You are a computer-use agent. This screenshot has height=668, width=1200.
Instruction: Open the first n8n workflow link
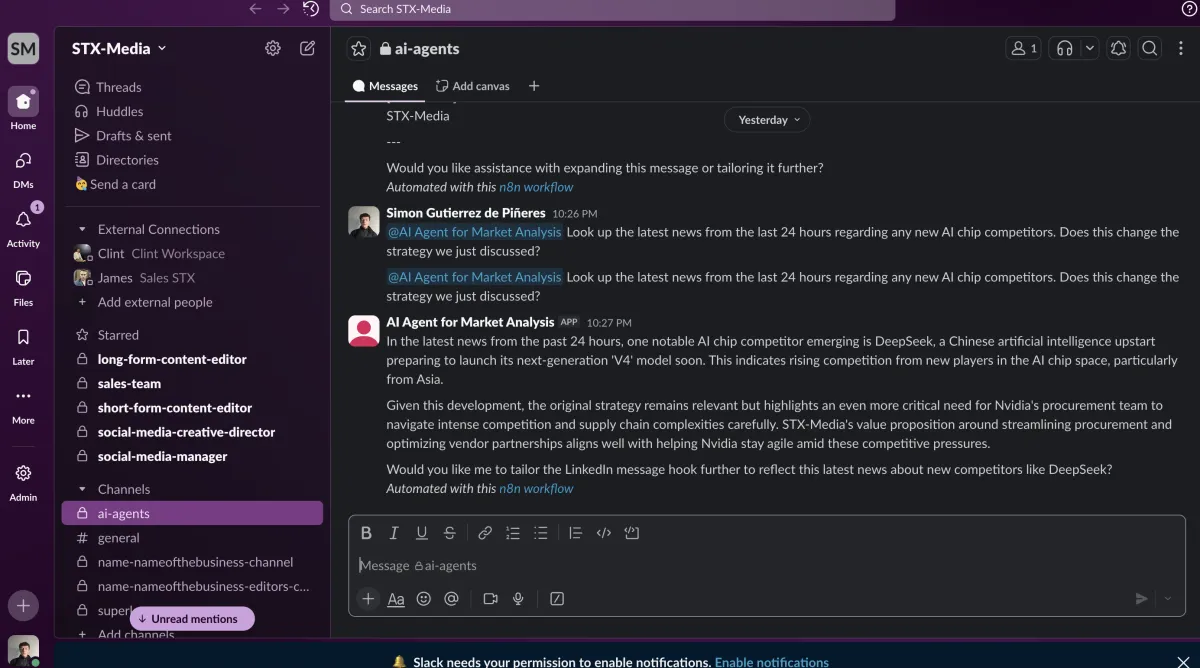(536, 187)
